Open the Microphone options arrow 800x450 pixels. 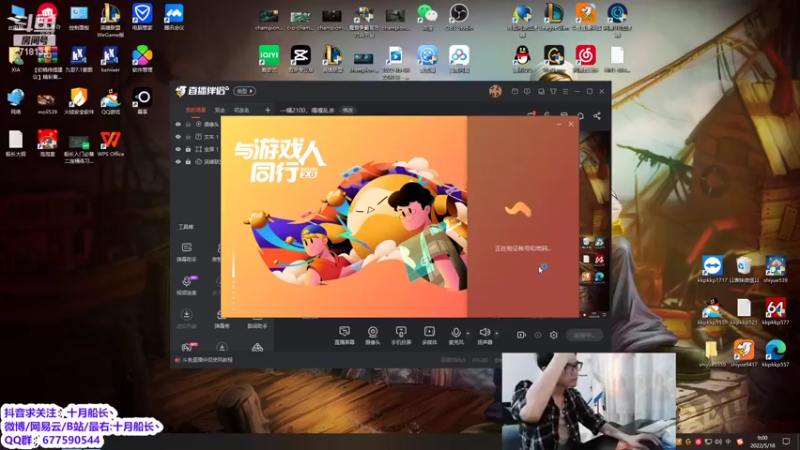pyautogui.click(x=468, y=334)
